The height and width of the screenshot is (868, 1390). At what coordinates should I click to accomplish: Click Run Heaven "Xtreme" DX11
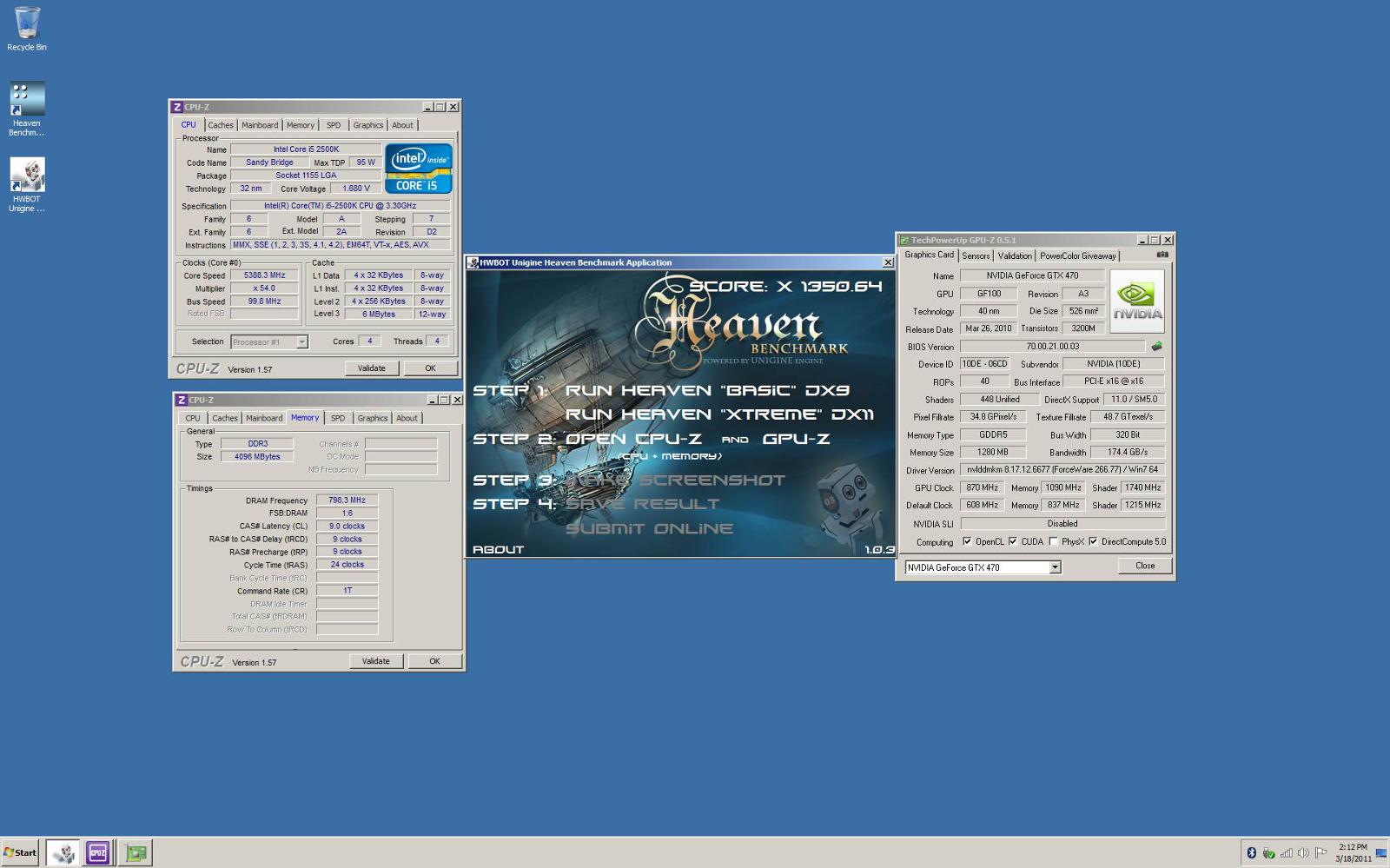(719, 414)
